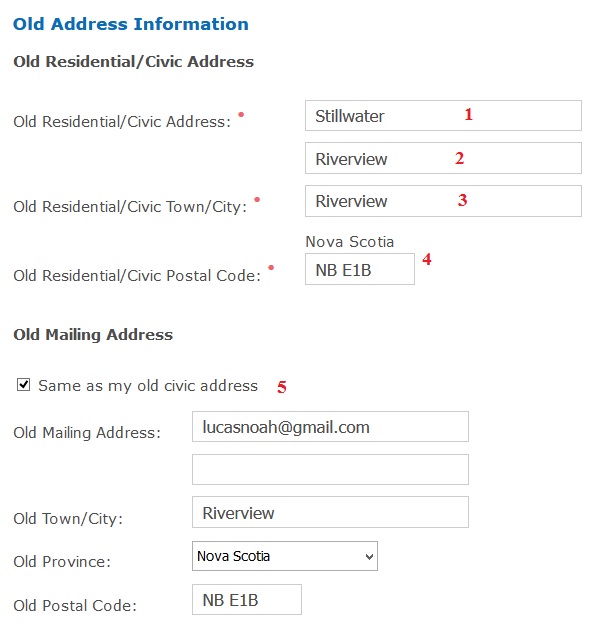
Task: Click the Old Postal Code input field
Action: [x=246, y=600]
